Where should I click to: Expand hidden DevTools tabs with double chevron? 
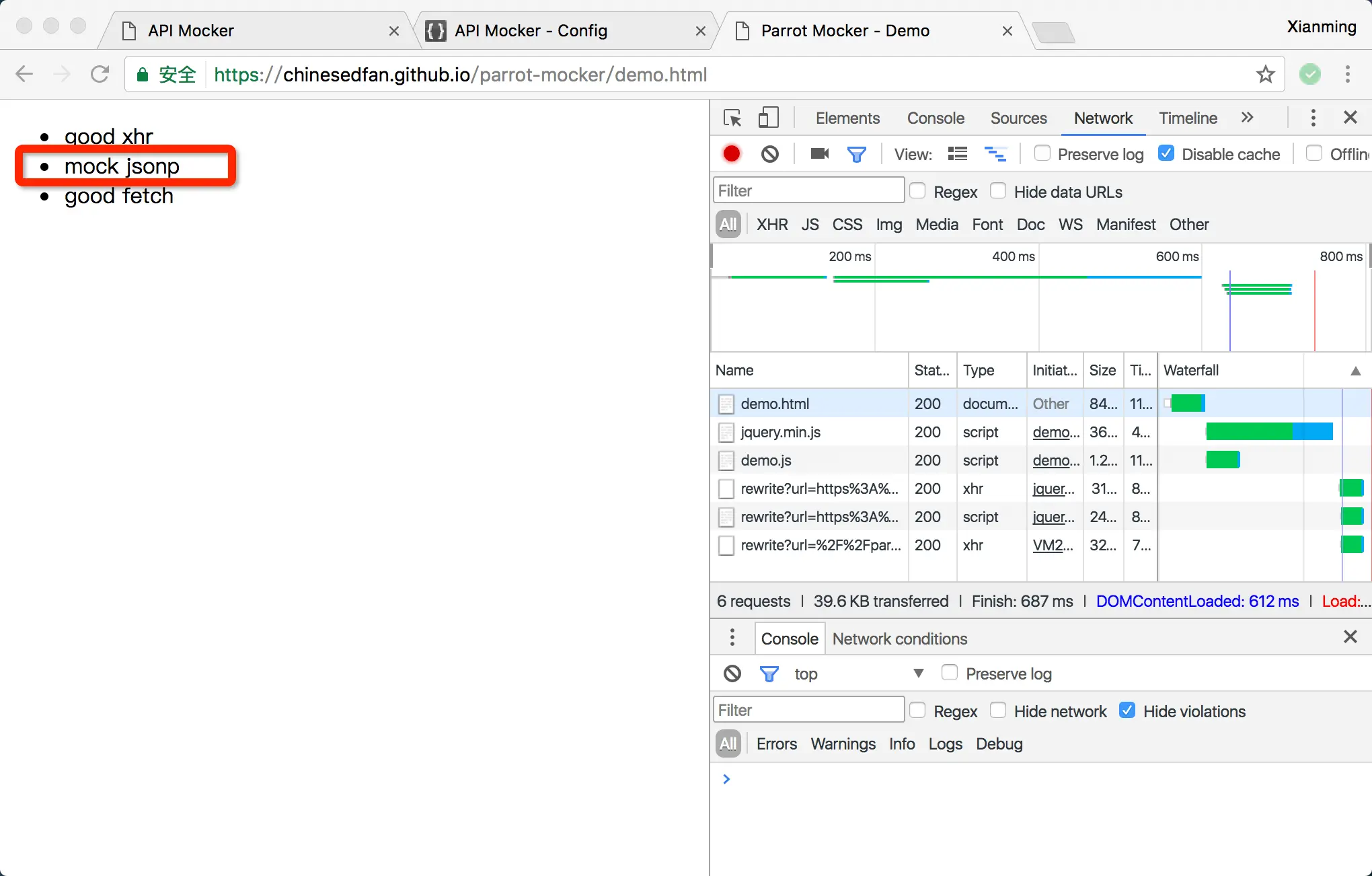click(x=1247, y=118)
